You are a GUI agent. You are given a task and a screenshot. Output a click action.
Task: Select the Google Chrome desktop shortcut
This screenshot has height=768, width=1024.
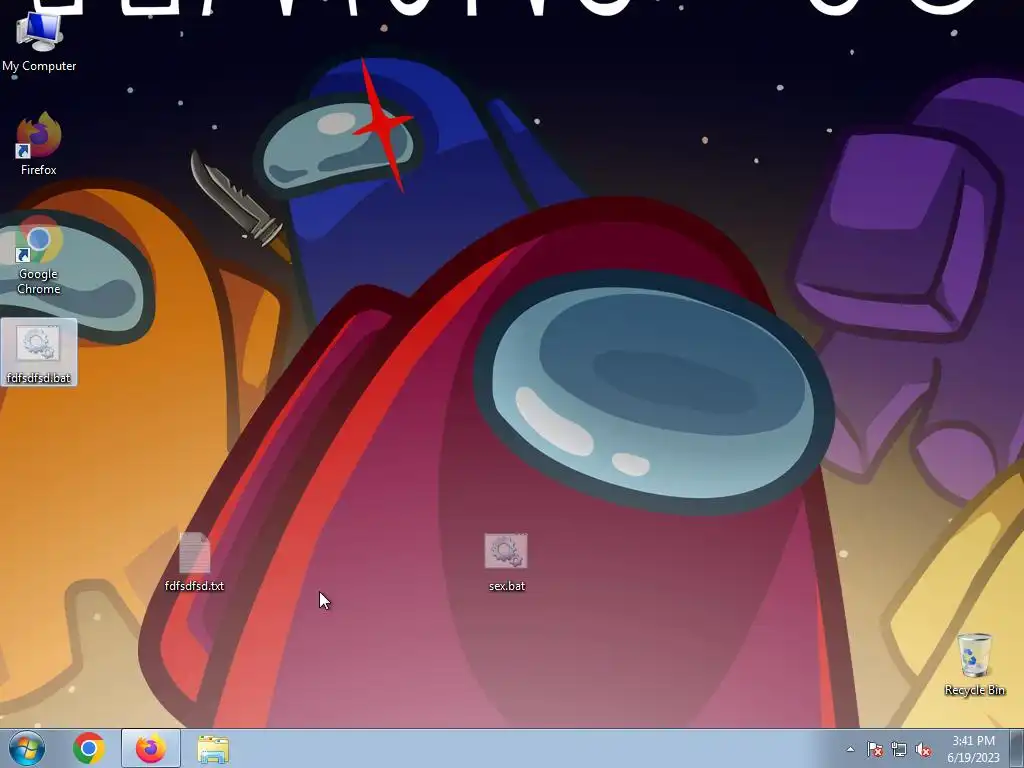coord(39,255)
